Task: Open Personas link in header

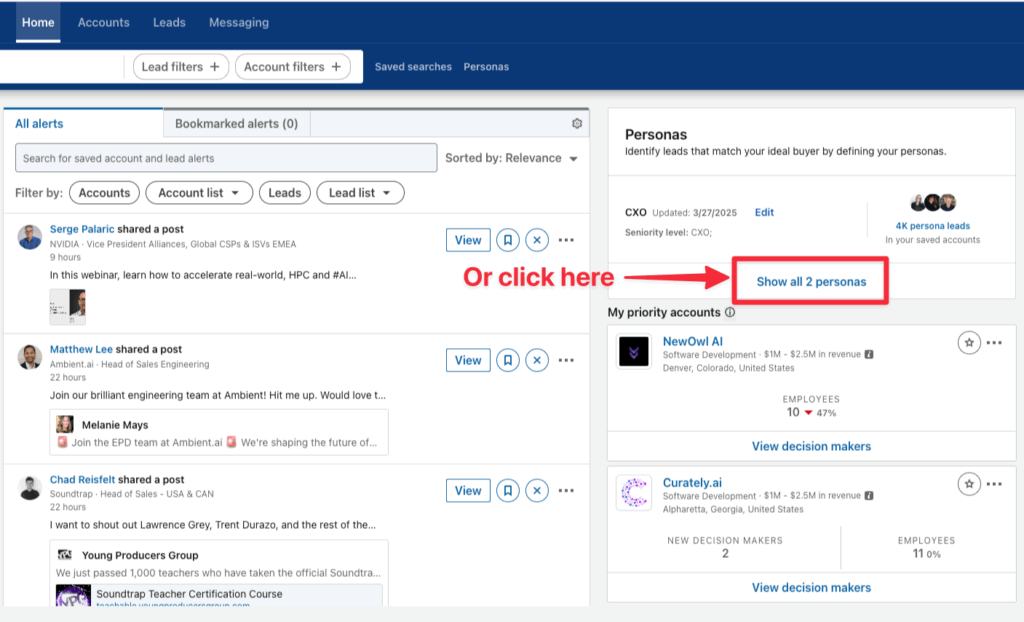Action: click(x=486, y=67)
